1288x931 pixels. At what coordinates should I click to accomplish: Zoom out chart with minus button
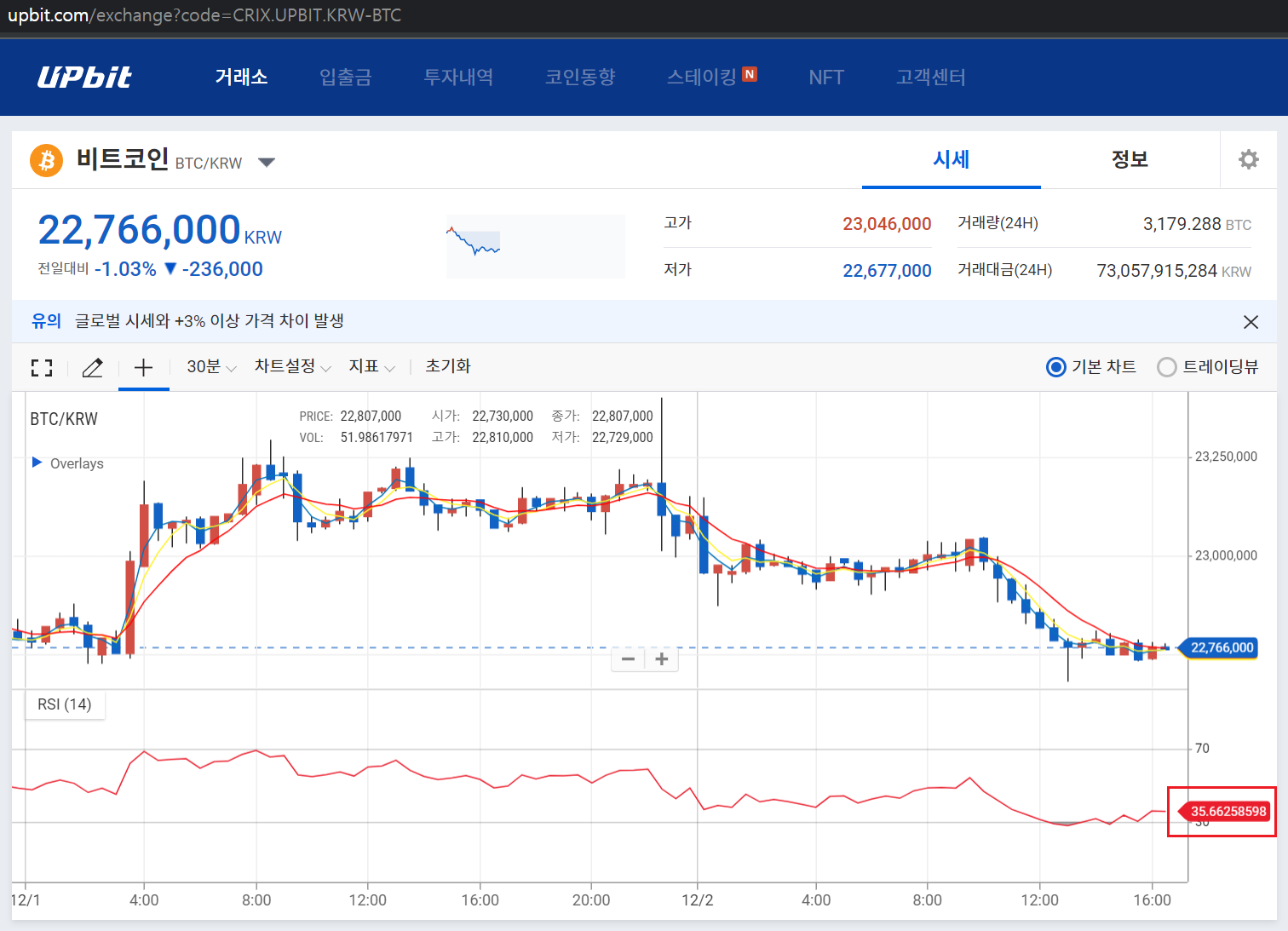coord(629,659)
